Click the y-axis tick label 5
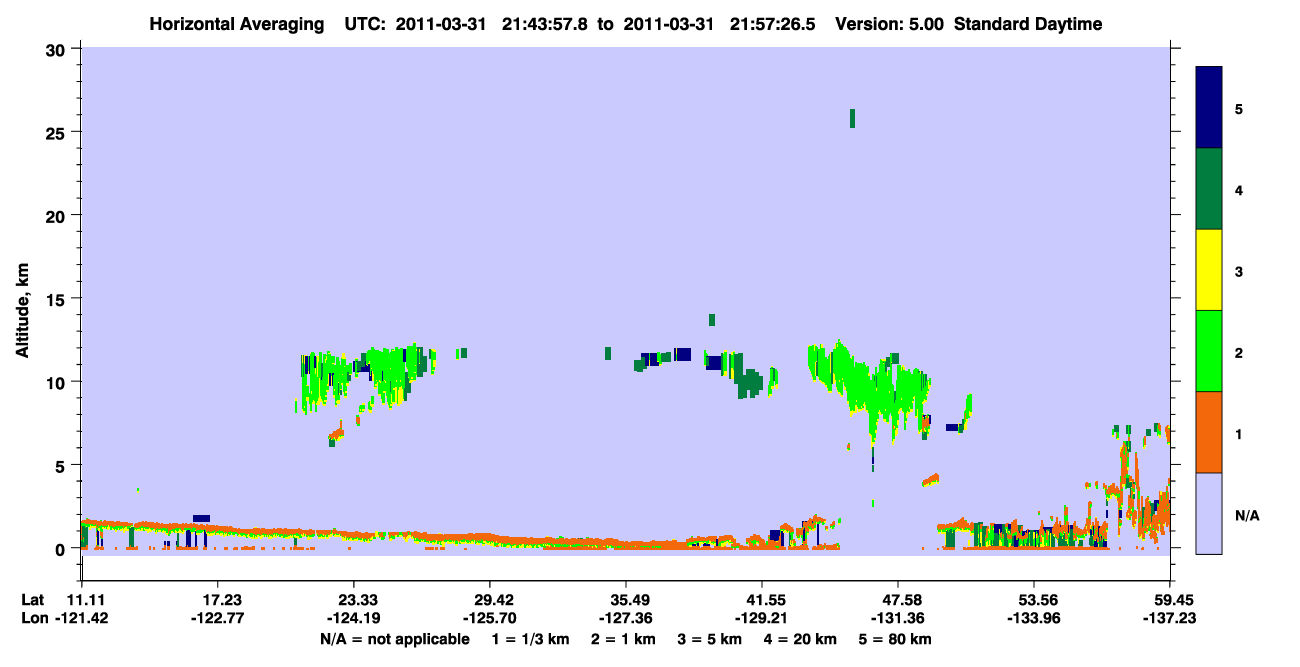1300x667 pixels. coord(63,465)
